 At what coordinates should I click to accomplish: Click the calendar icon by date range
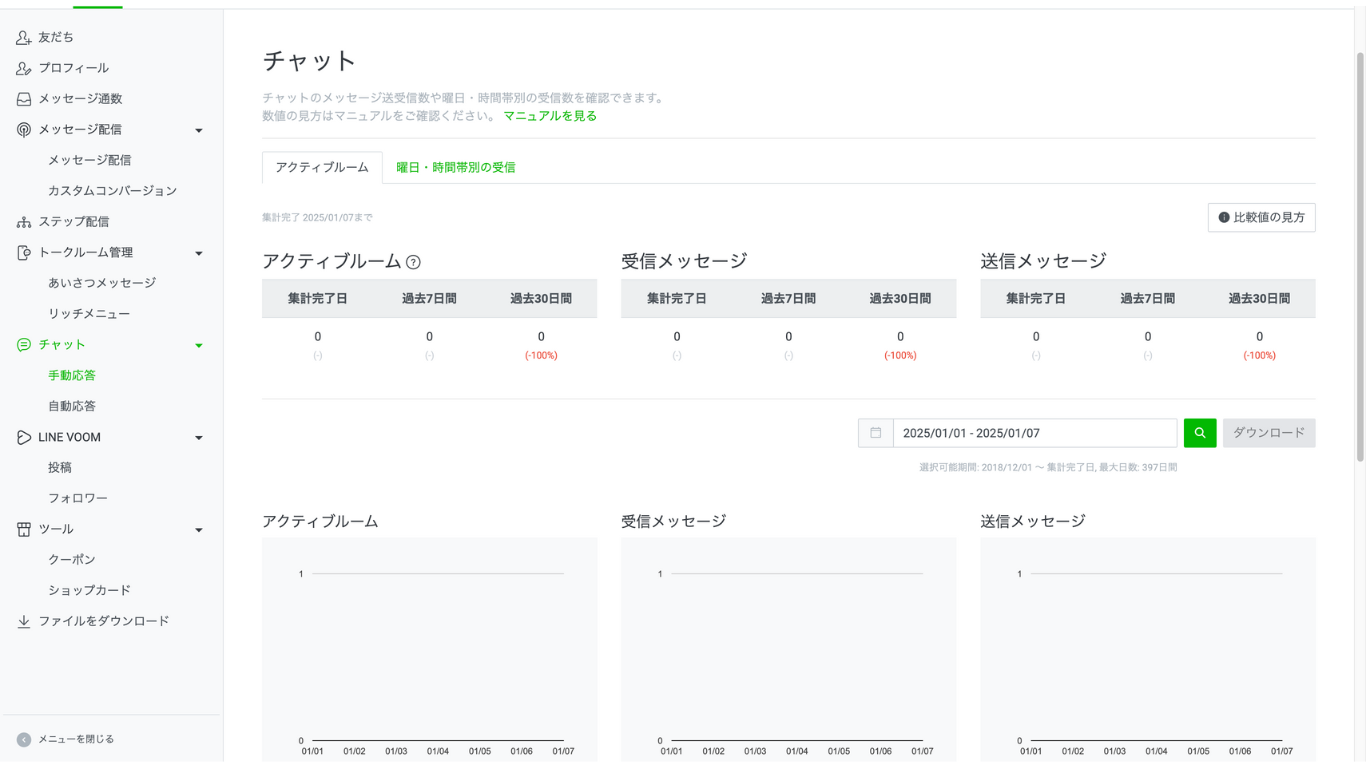(x=876, y=433)
